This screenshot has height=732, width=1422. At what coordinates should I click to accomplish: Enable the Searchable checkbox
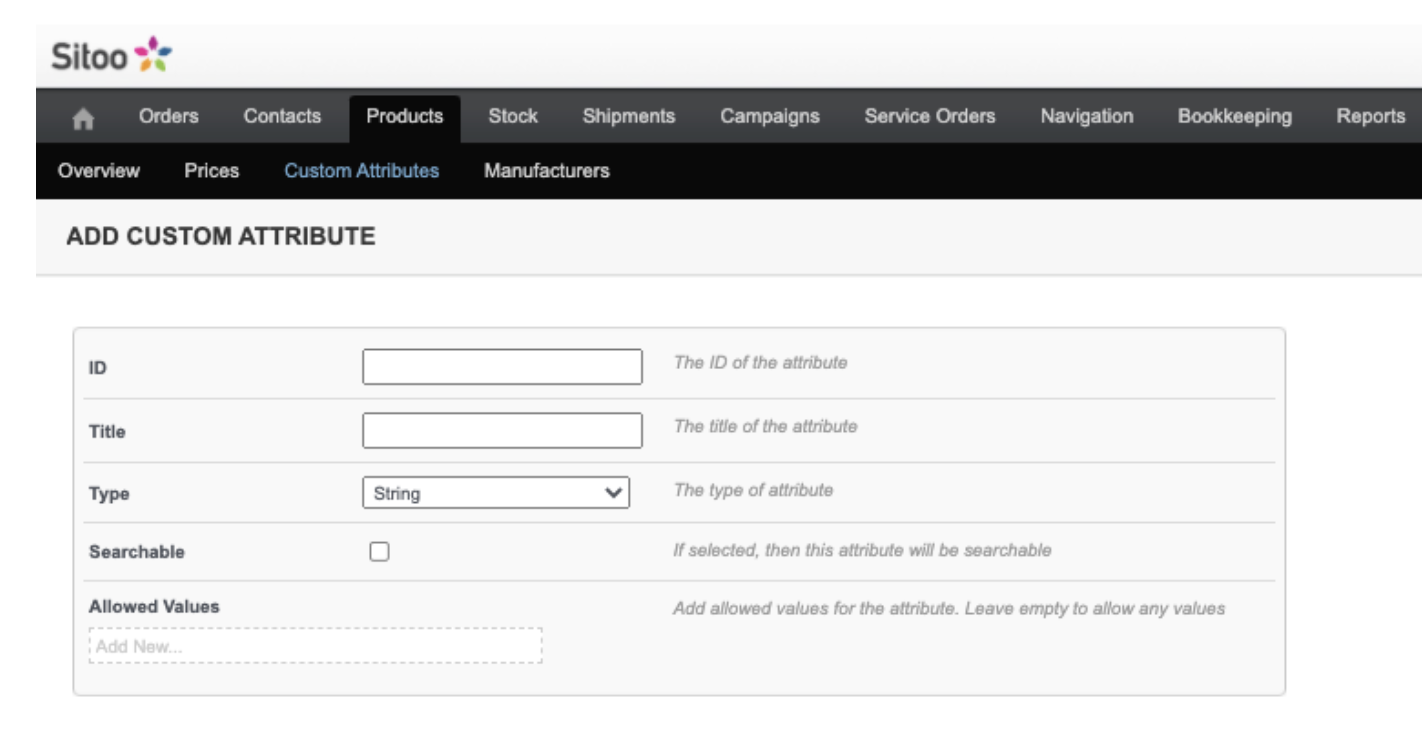pos(379,551)
